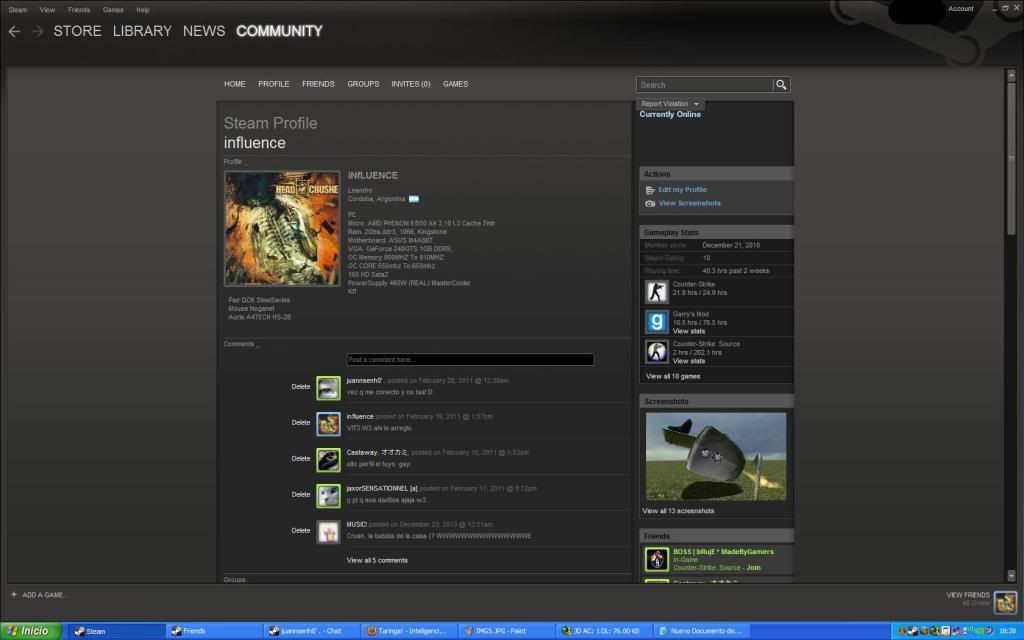The image size is (1024, 640).
Task: Click BOSS | bRujE friend avatar
Action: pyautogui.click(x=657, y=560)
